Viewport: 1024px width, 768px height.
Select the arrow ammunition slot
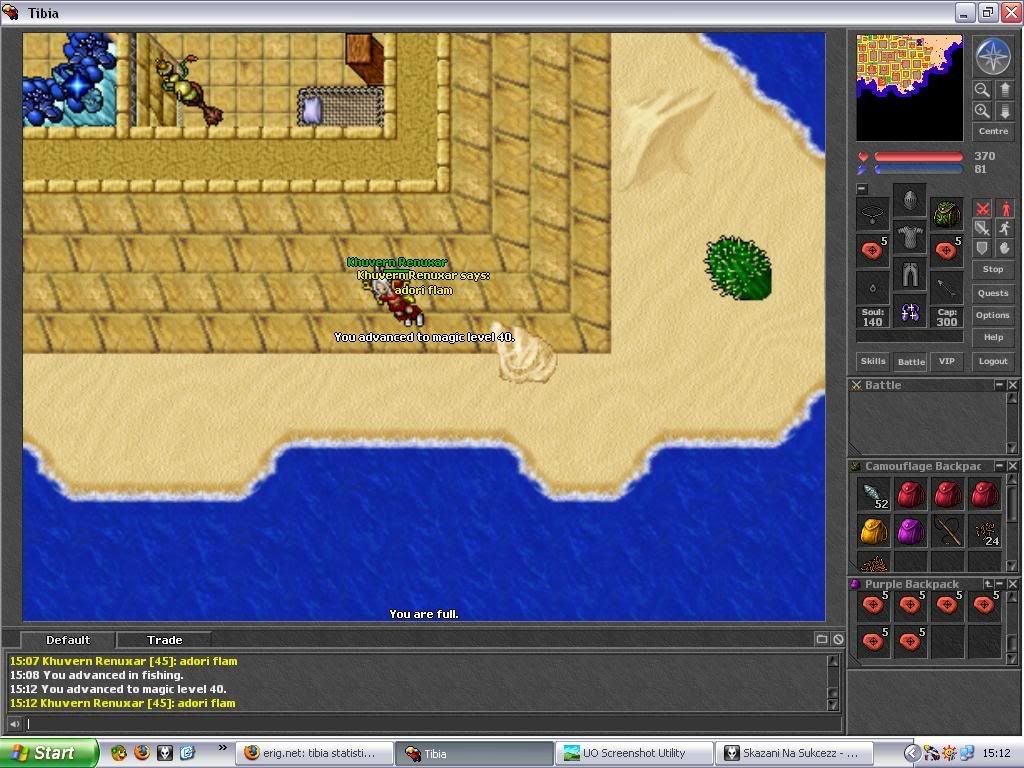(946, 287)
